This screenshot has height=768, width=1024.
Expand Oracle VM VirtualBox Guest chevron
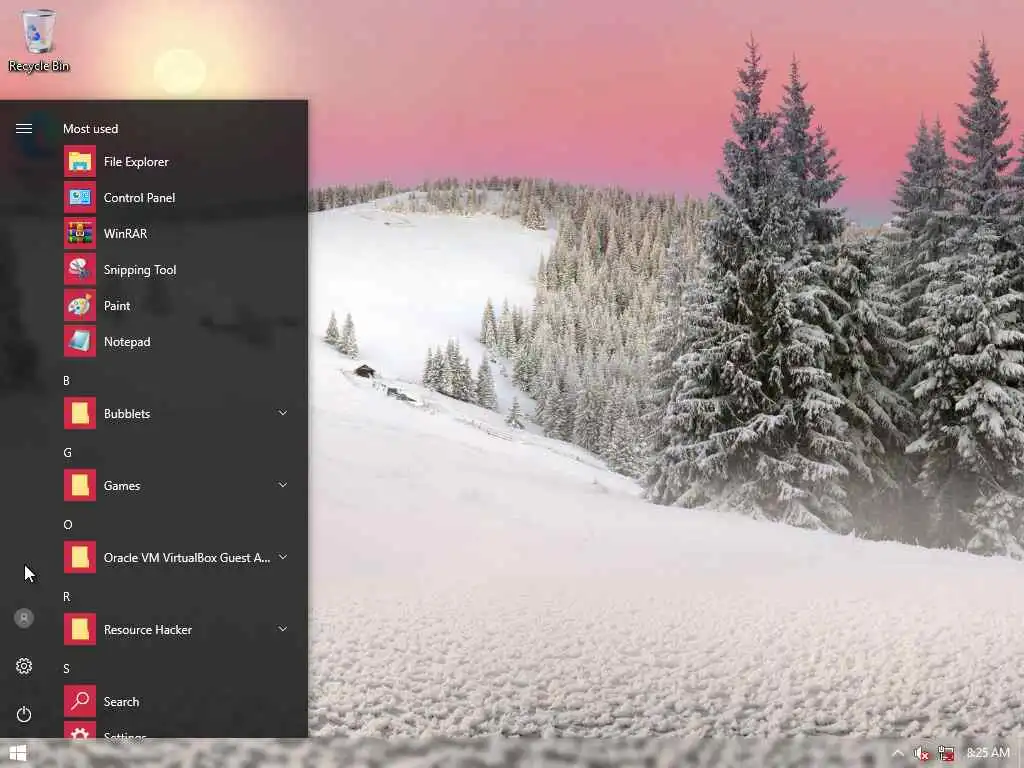283,557
